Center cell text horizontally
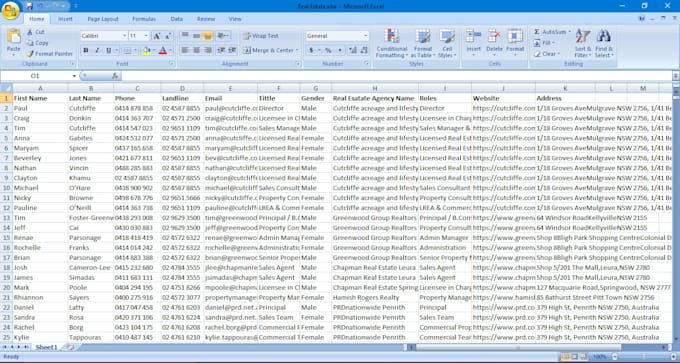 [196, 50]
